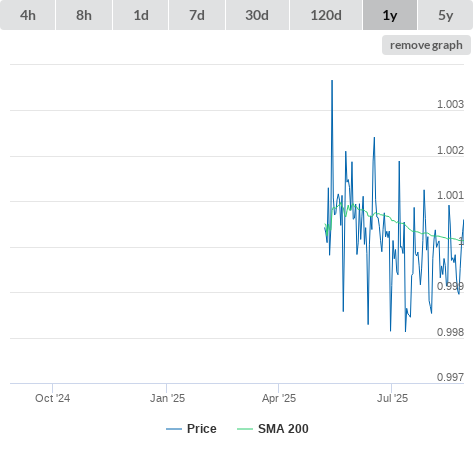Click the Jan '25 x-axis label
Screen dimensions: 474x455
pos(167,398)
